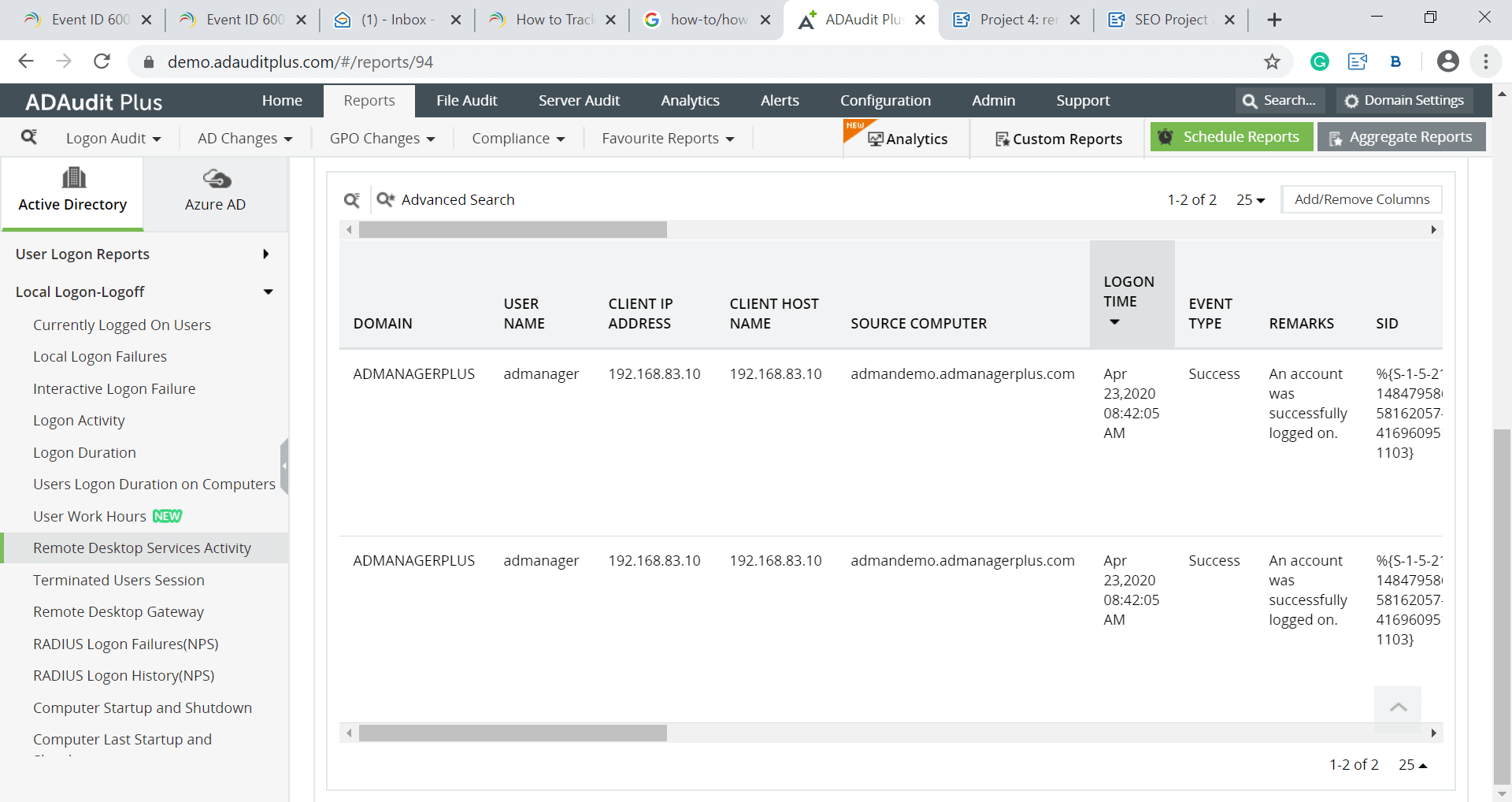Click the ADAudit Plus logo

[x=94, y=102]
